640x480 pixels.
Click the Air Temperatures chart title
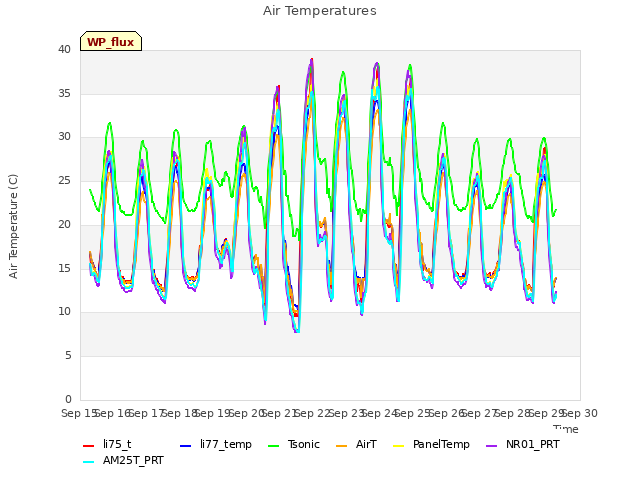pyautogui.click(x=320, y=11)
